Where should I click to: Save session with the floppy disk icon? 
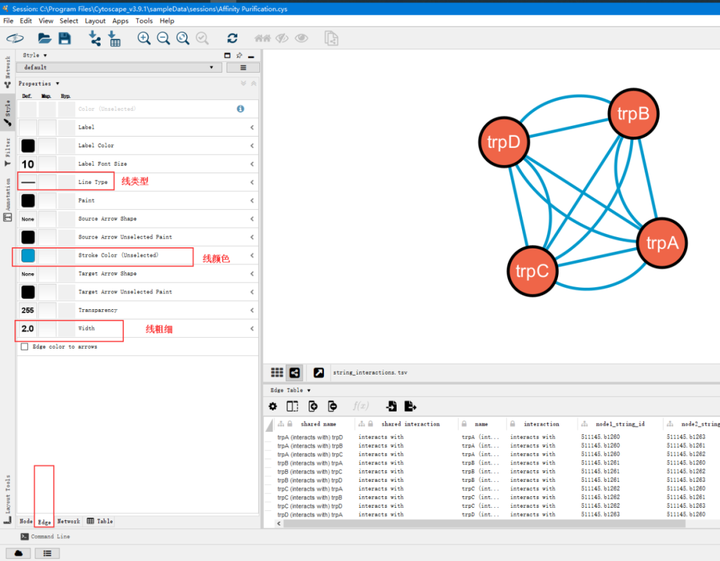coord(64,38)
